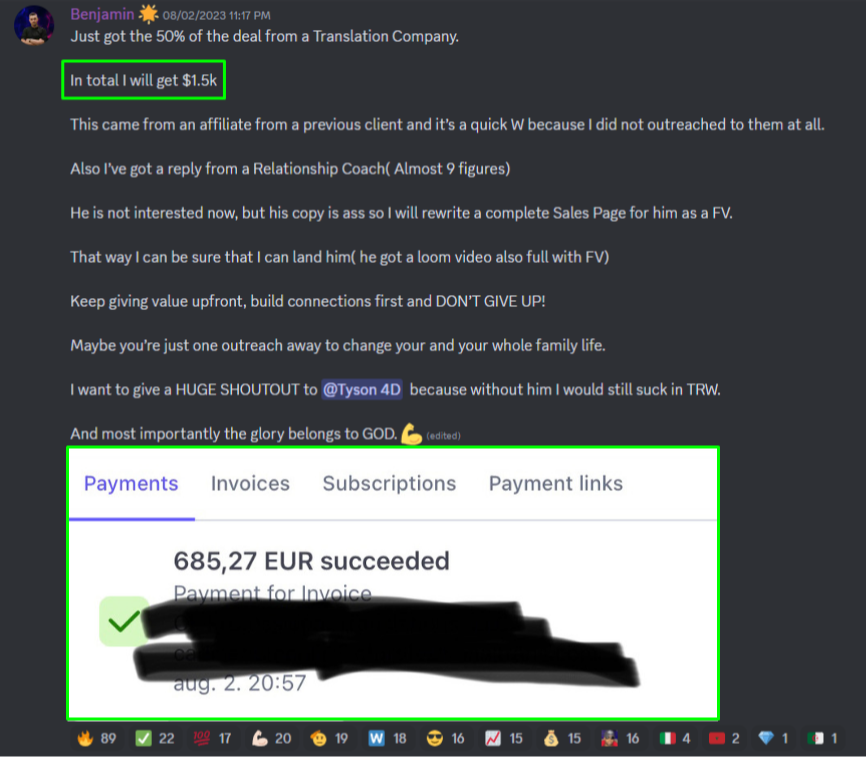866x757 pixels.
Task: Click the custom avatar reaction with 16
Action: (621, 738)
